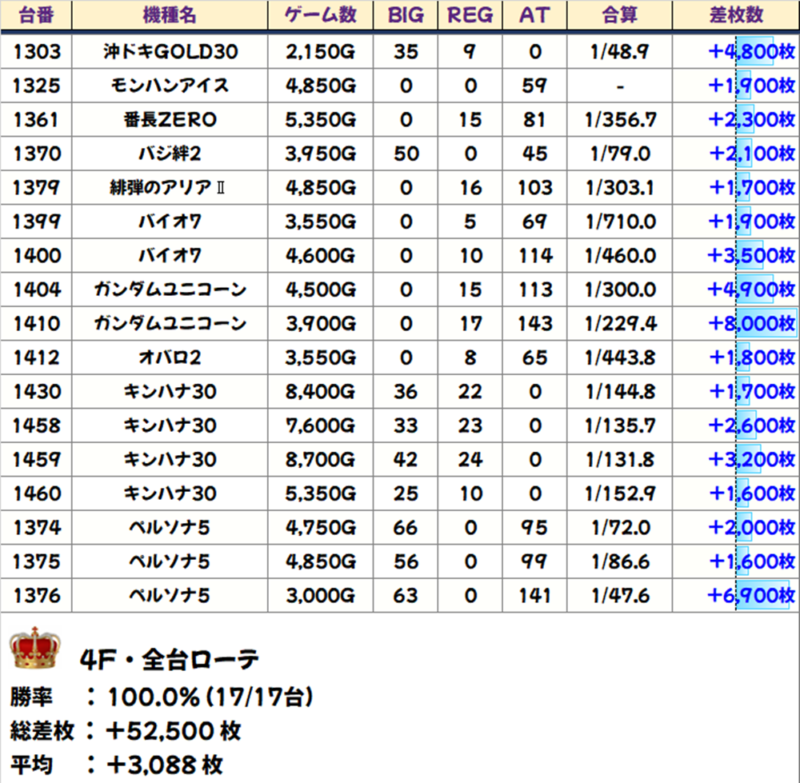
Task: Click the 8,400G games count
Action: coord(320,392)
